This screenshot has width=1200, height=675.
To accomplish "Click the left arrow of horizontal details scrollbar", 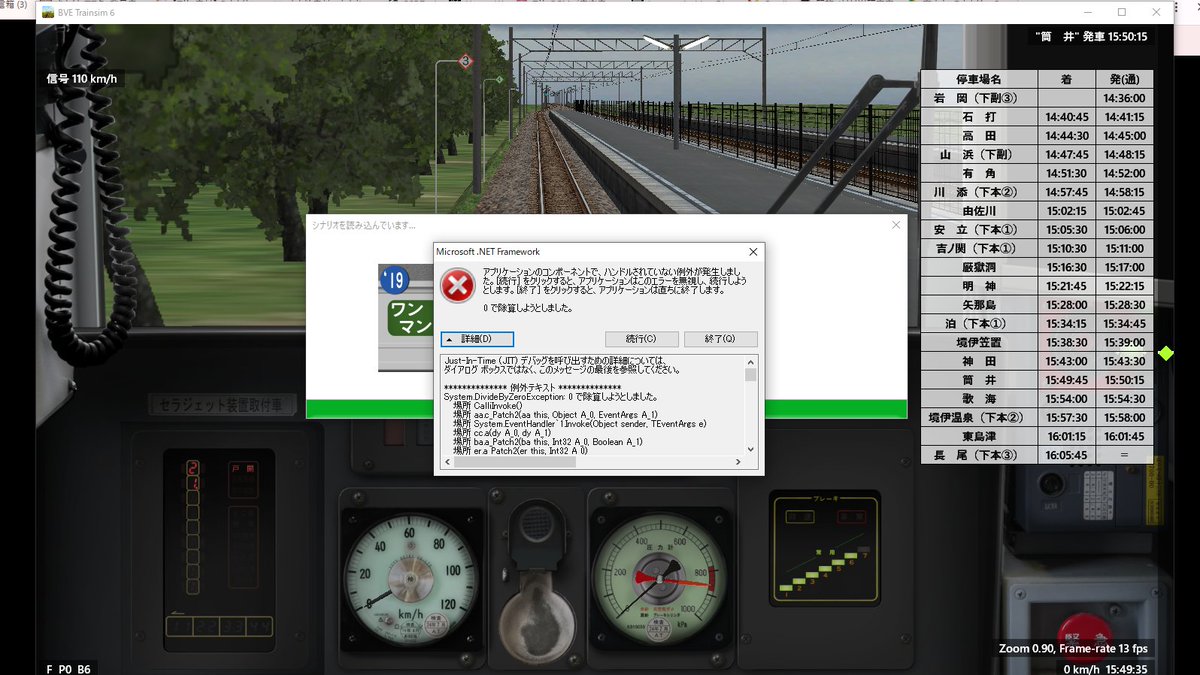I will tap(447, 462).
